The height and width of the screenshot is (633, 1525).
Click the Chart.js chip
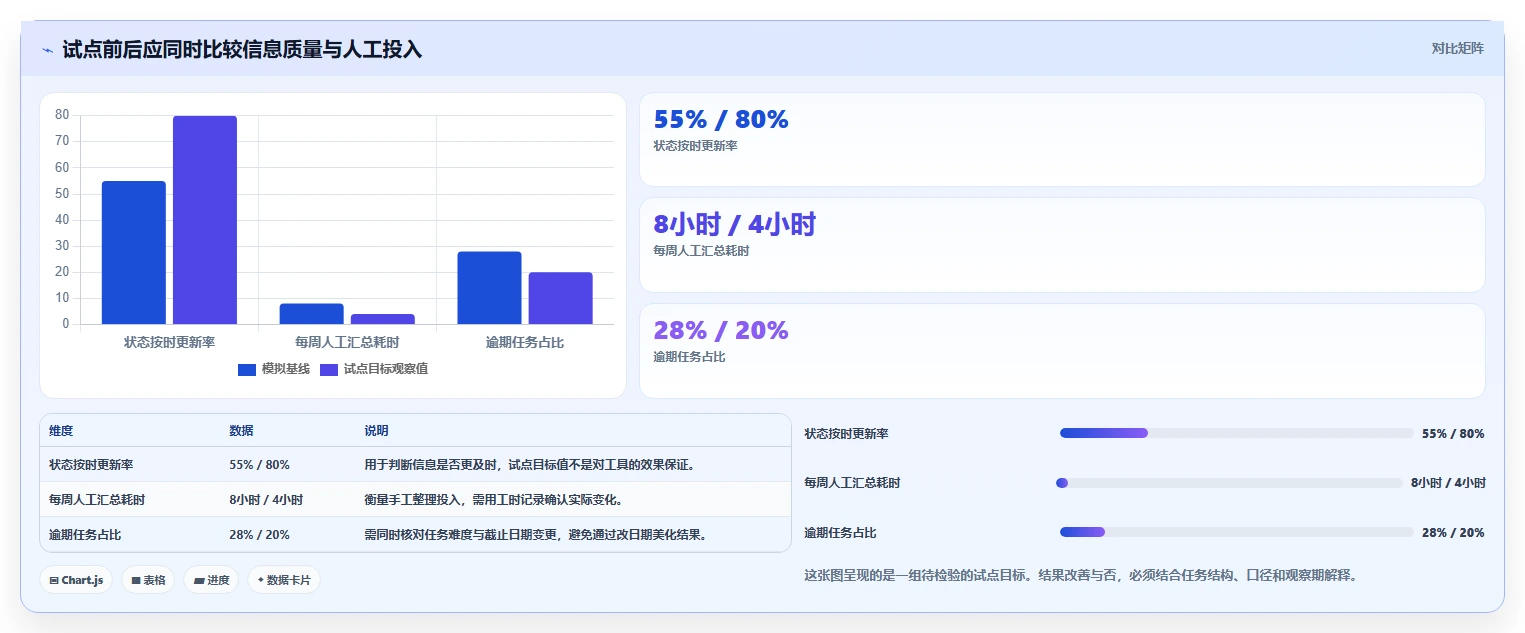point(76,580)
